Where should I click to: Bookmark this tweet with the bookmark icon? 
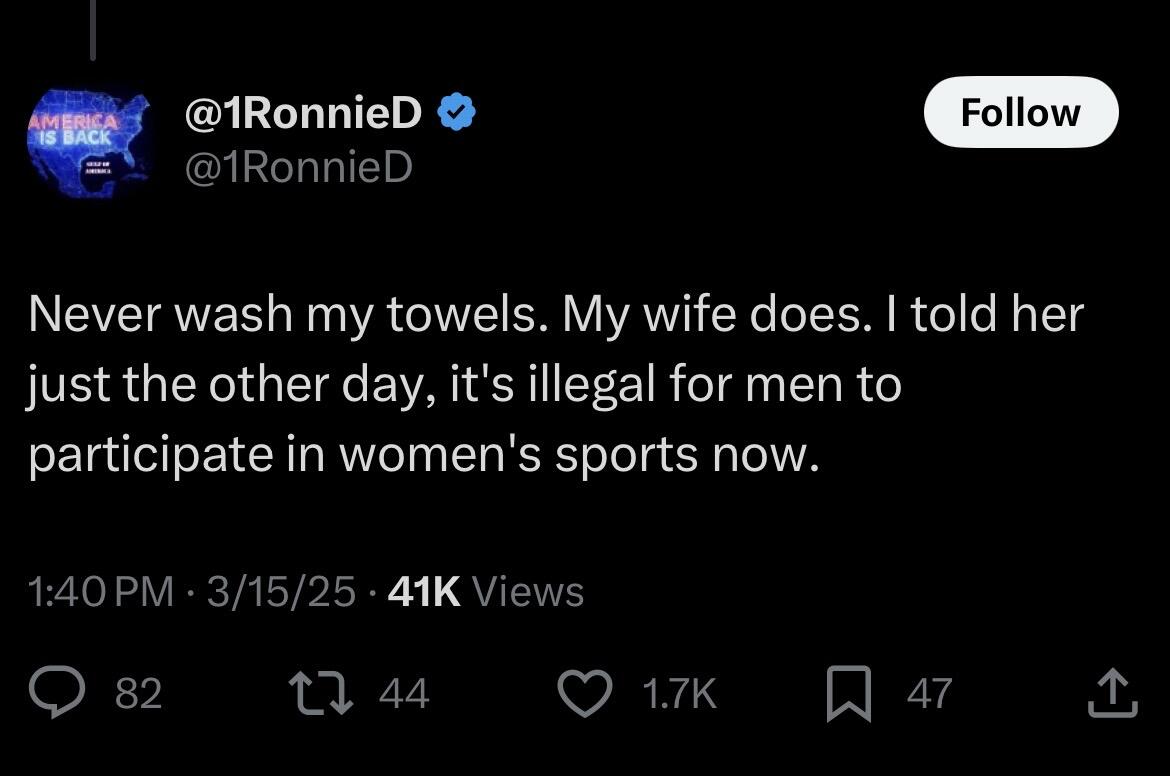click(849, 693)
